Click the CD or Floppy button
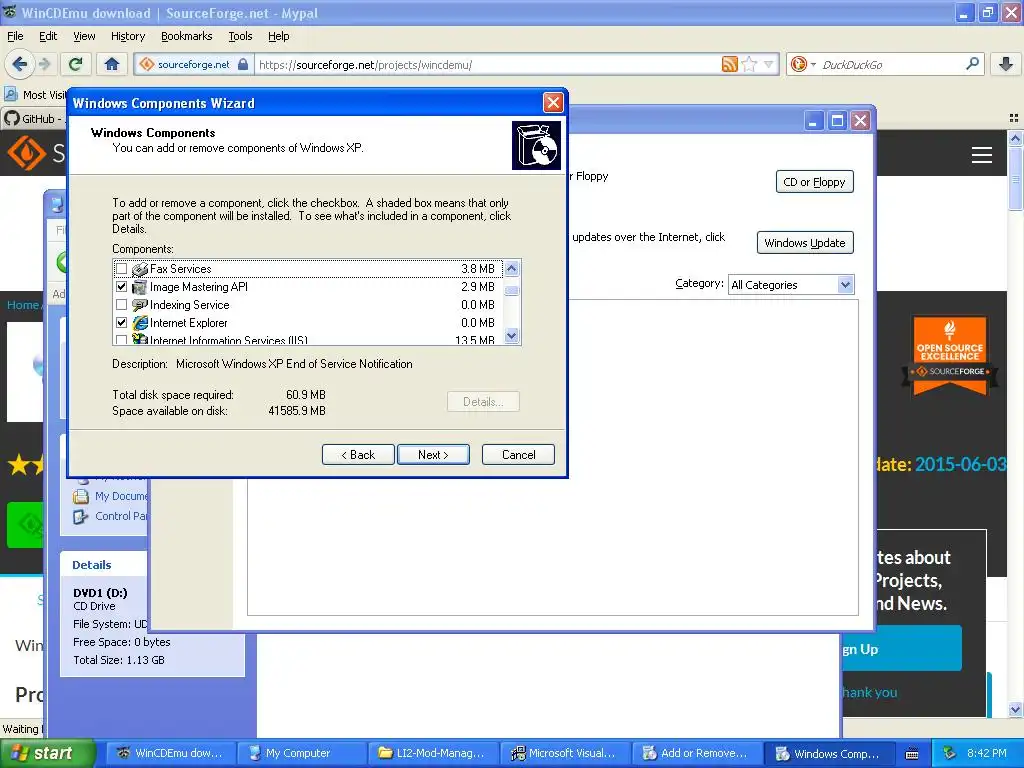Viewport: 1024px width, 768px height. tap(814, 182)
